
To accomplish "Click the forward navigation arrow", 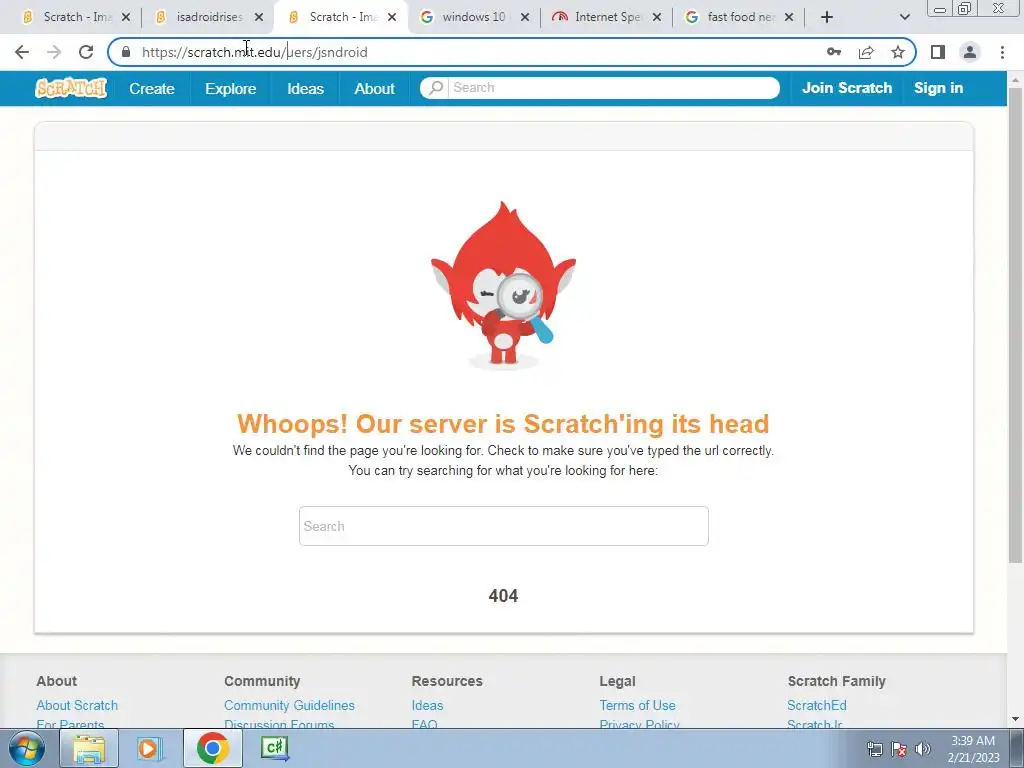I will [54, 52].
